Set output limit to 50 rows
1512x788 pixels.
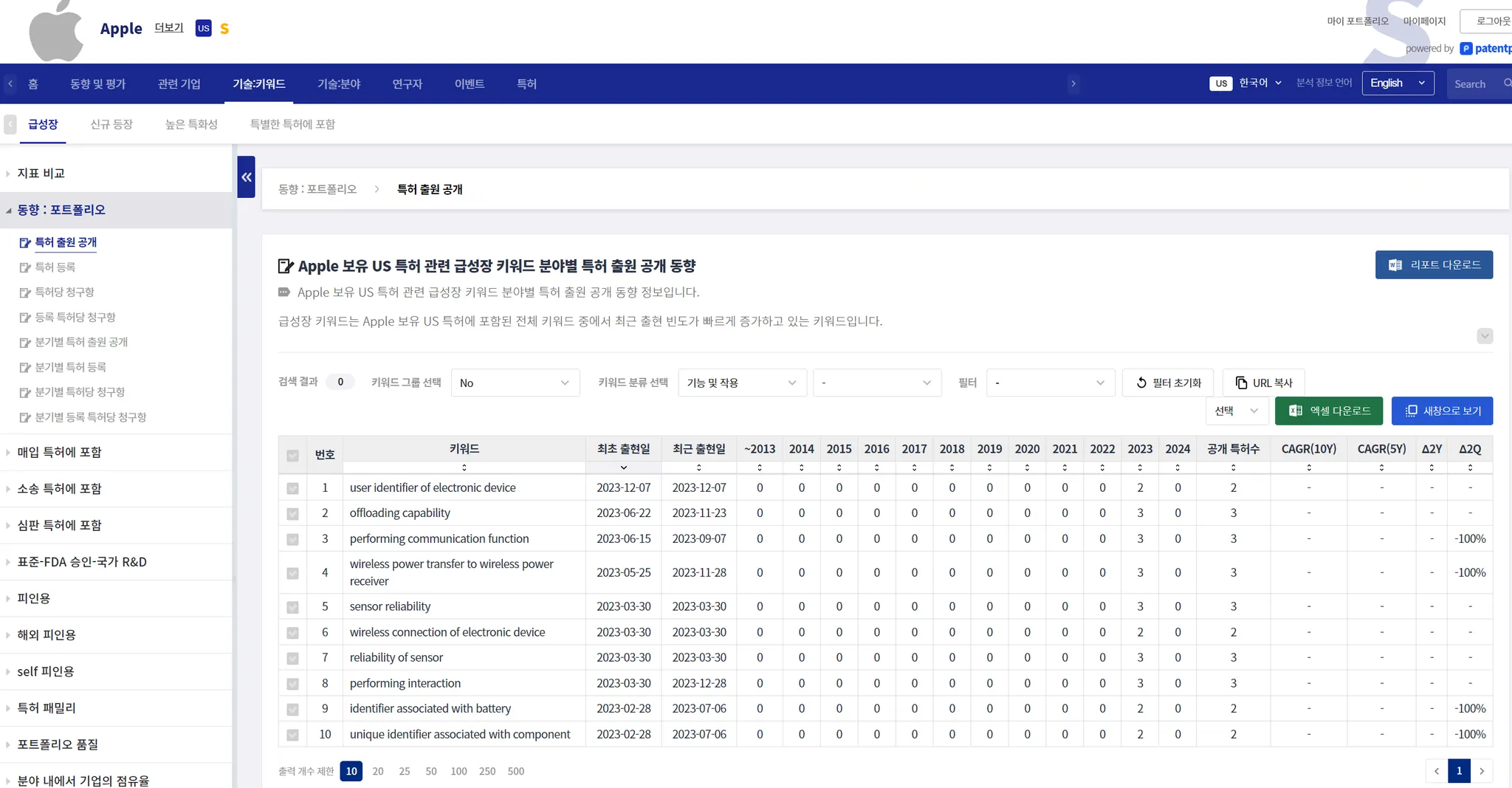point(431,771)
